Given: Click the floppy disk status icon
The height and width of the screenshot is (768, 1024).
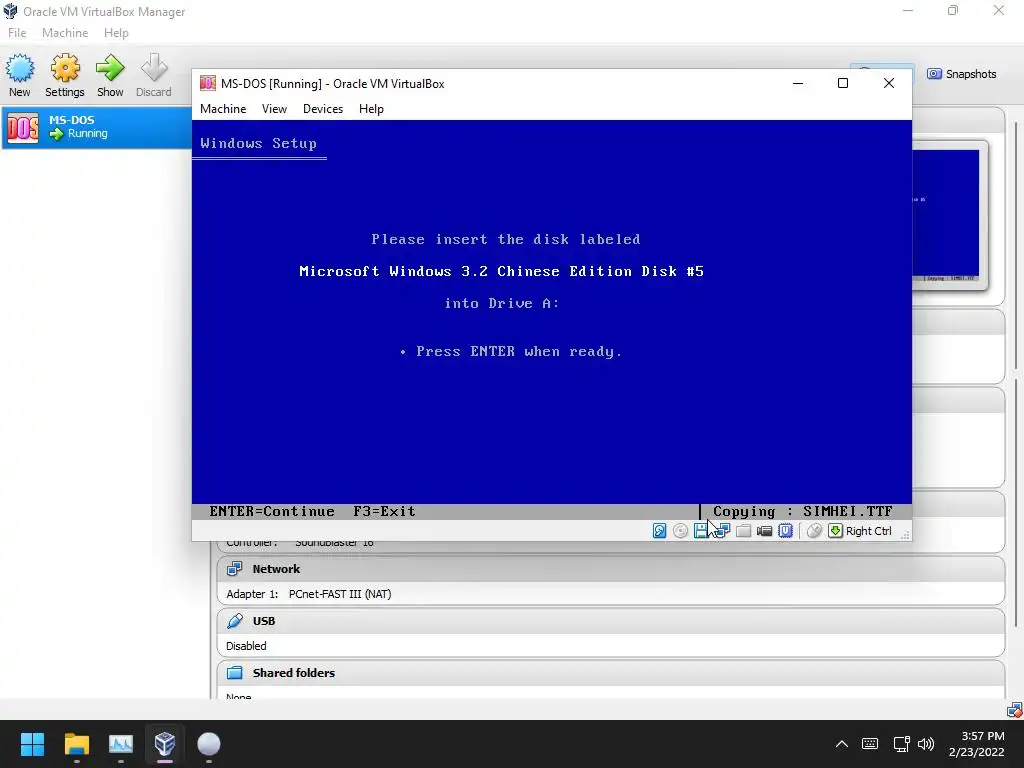Looking at the screenshot, I should [701, 531].
